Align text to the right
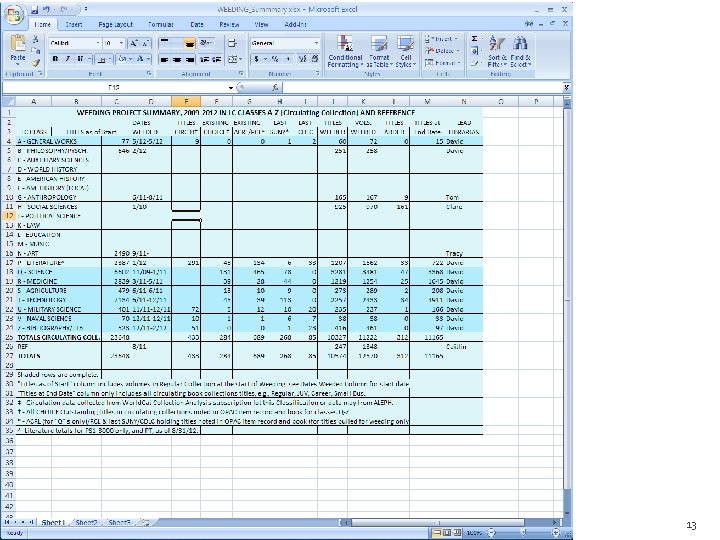Screen dimensions: 720x540 click(189, 60)
